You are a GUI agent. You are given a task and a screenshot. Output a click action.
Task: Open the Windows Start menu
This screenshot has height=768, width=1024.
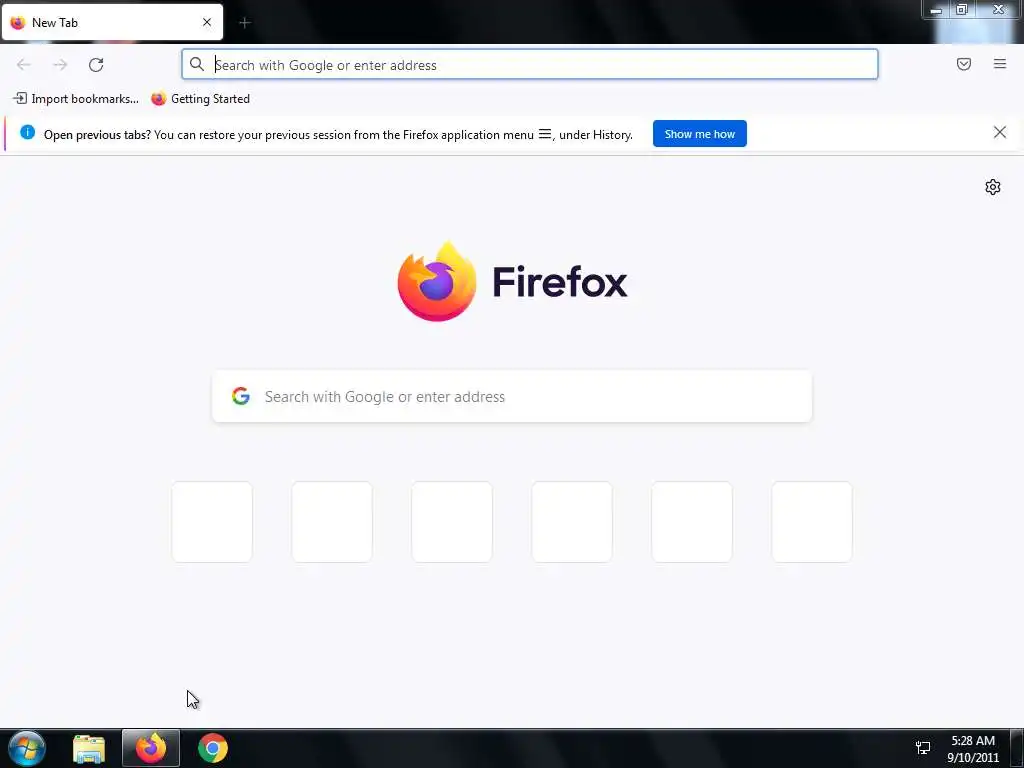click(27, 748)
